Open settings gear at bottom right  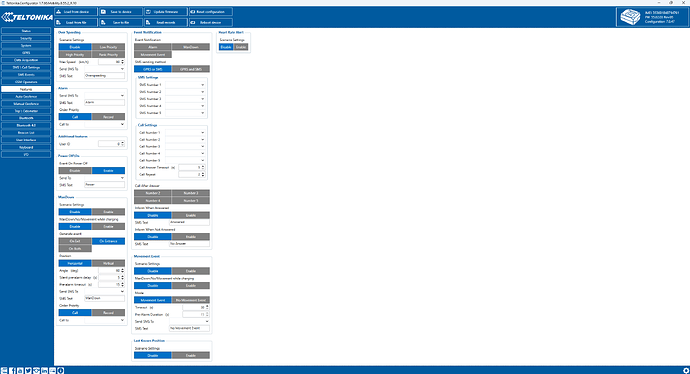(x=686, y=370)
